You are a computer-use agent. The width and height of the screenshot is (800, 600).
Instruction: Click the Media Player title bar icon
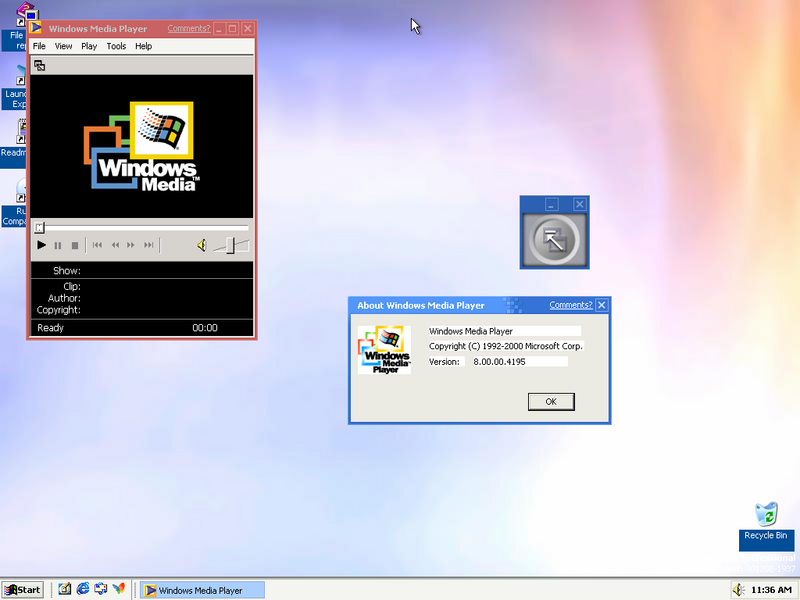pos(35,27)
